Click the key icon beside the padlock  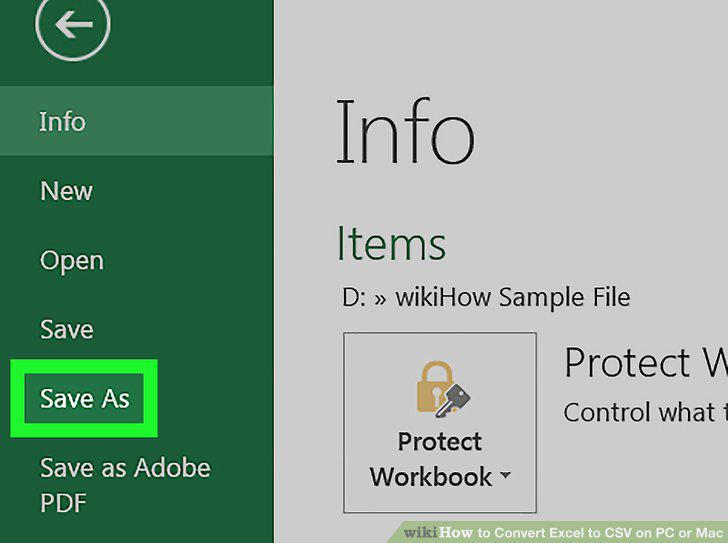(454, 400)
